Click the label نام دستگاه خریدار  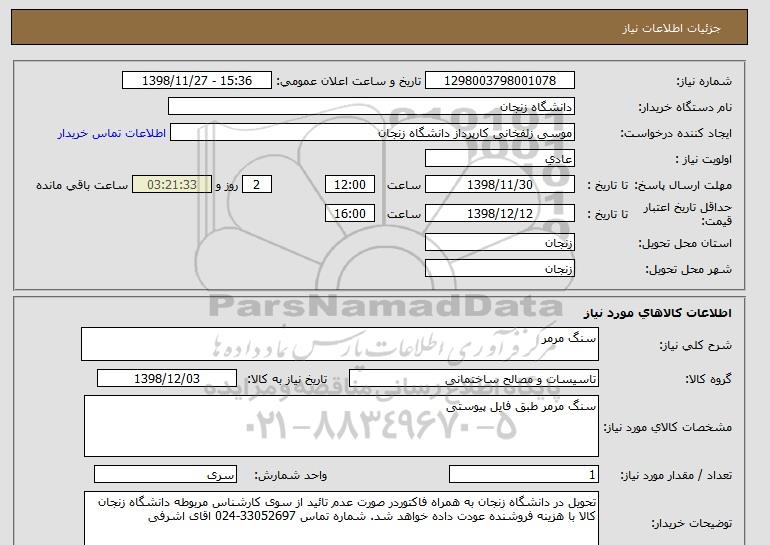[686, 107]
